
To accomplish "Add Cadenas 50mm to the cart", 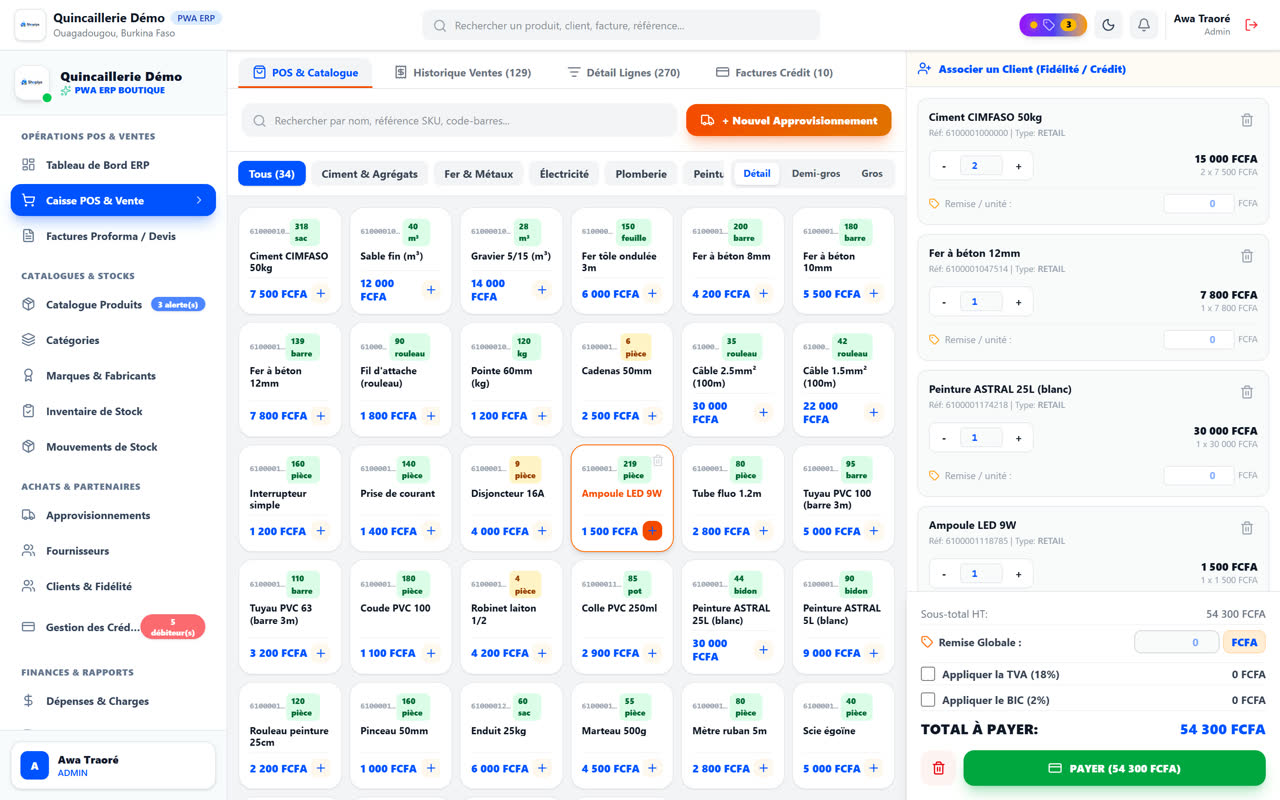I will tap(652, 416).
